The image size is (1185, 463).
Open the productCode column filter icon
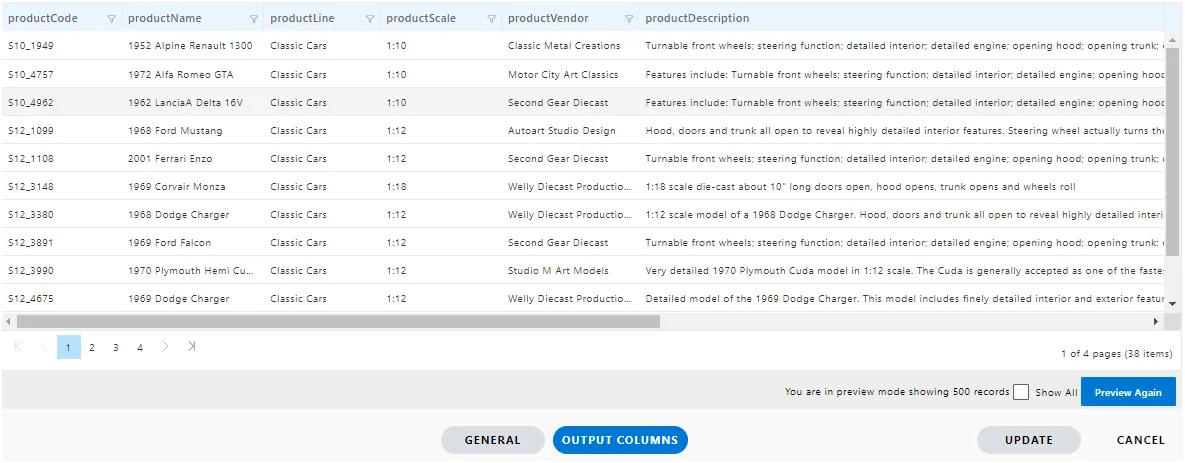coord(112,19)
